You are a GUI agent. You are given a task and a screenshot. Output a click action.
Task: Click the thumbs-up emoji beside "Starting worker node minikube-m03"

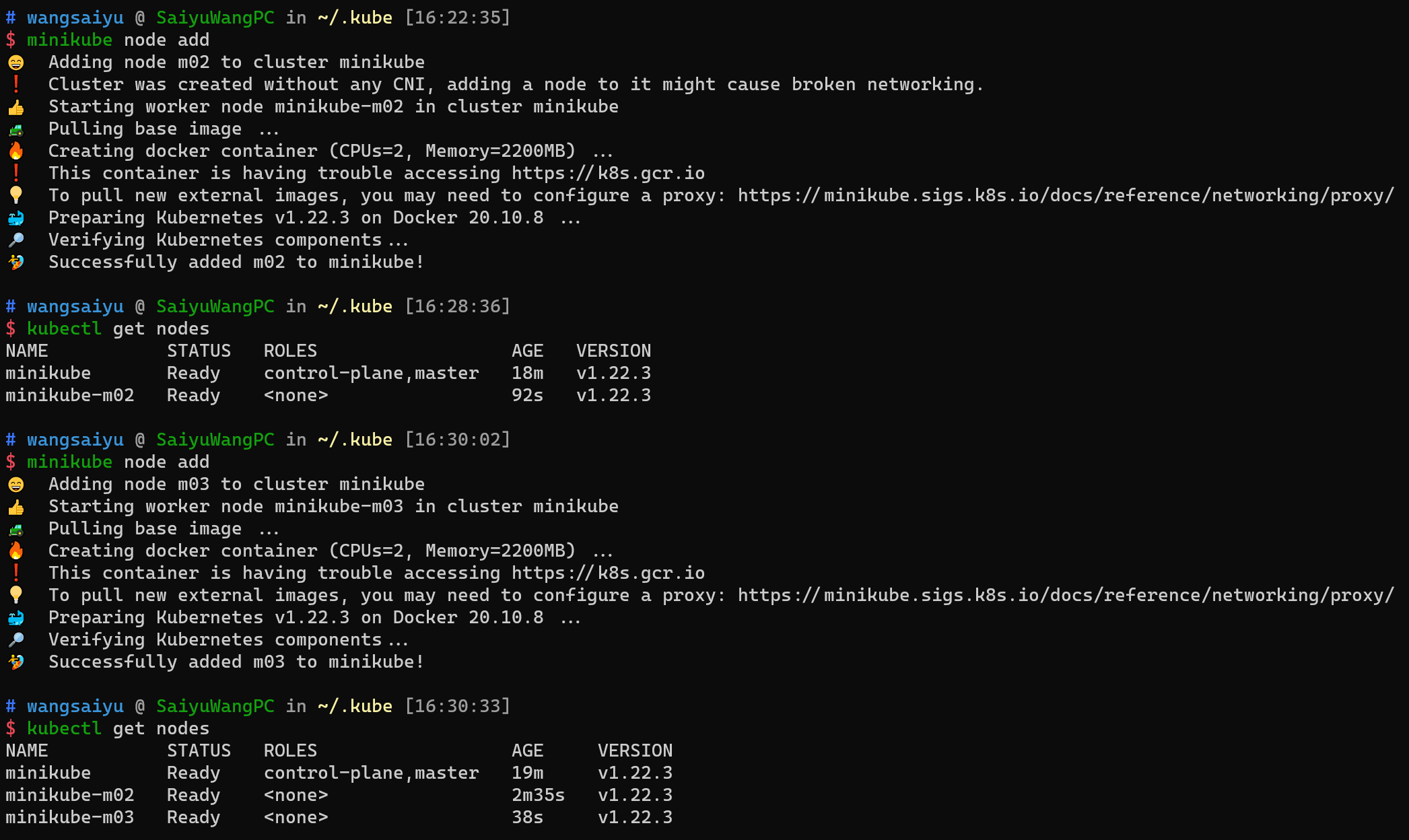[15, 507]
